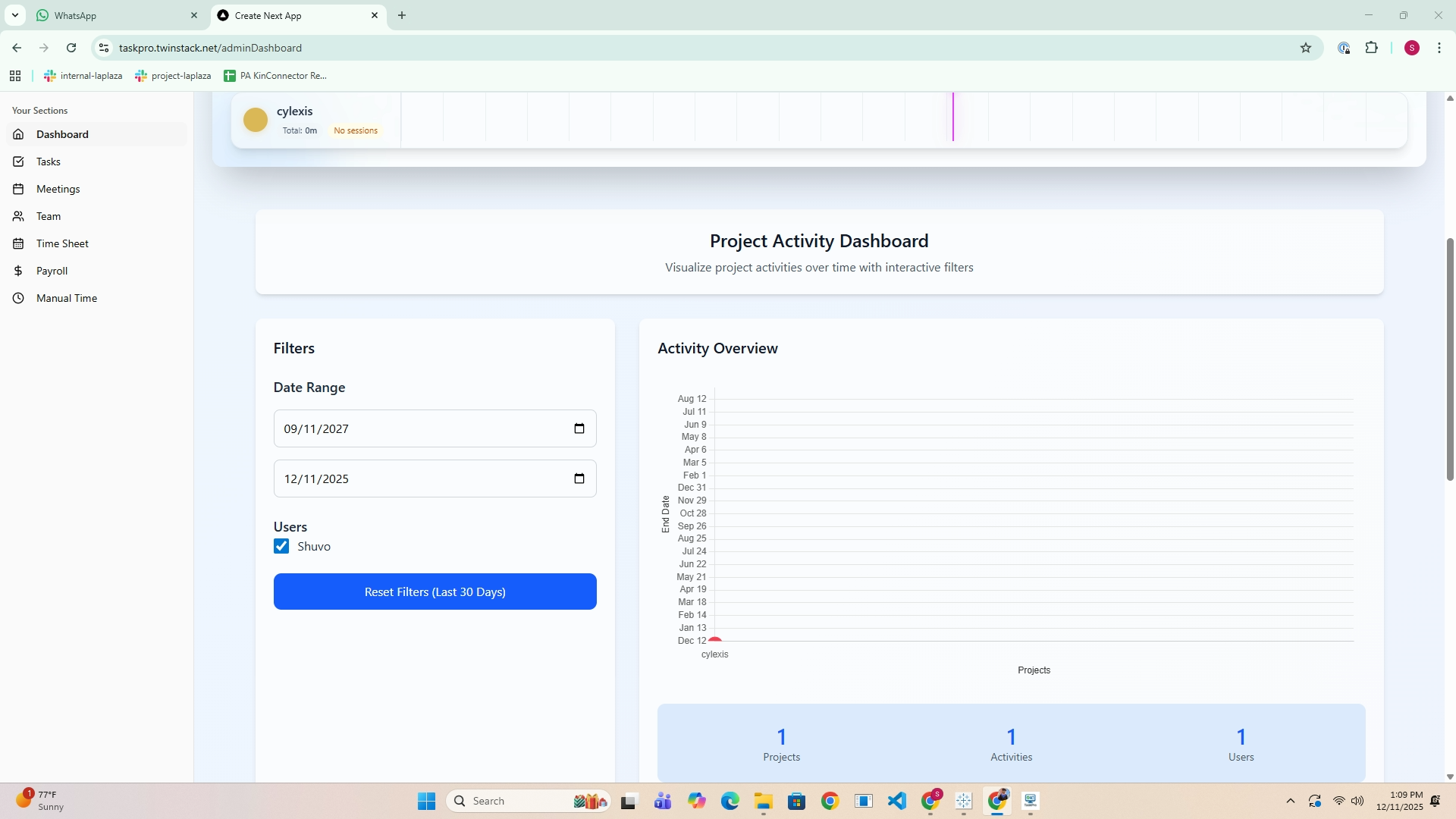Image resolution: width=1456 pixels, height=819 pixels.
Task: Expand the Chrome tab search chevron
Action: [x=14, y=15]
